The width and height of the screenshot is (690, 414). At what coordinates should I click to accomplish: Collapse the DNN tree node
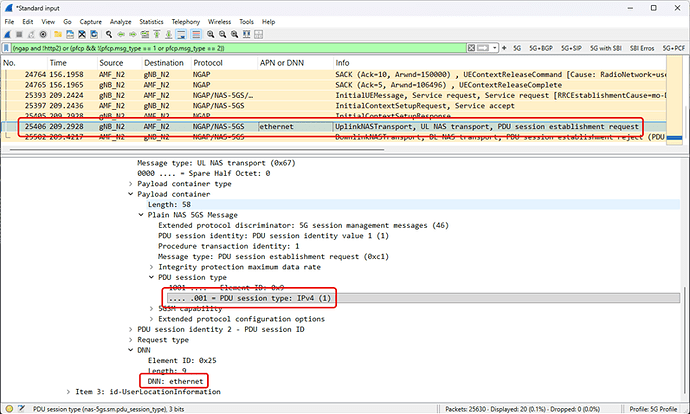coord(131,350)
